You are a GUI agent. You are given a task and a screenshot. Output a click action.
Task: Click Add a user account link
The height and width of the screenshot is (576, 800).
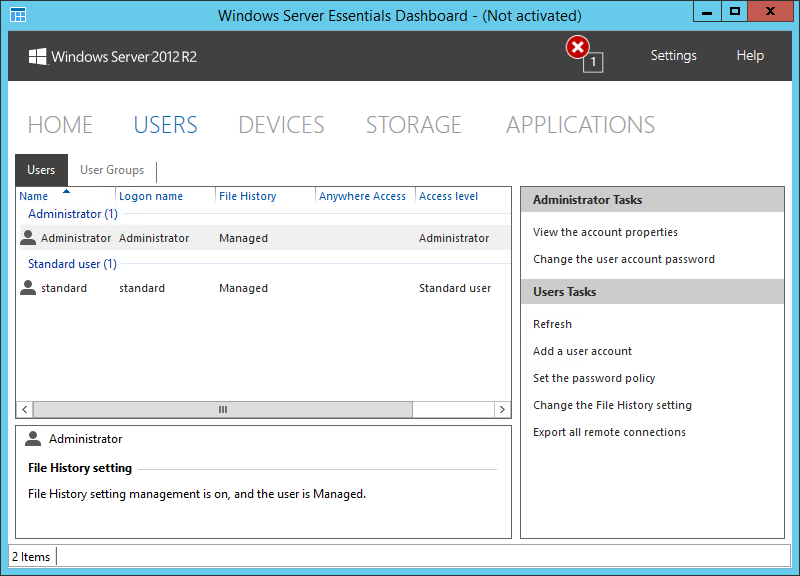pos(582,351)
